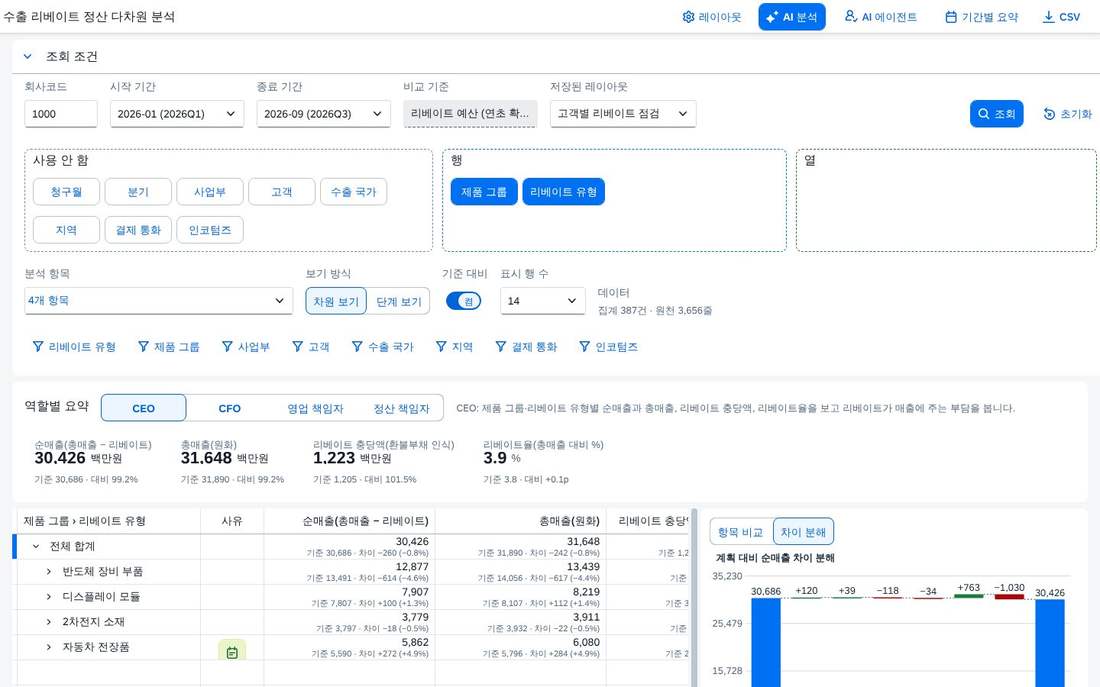
Task: Open the 표시 행 수 dropdown
Action: click(542, 300)
